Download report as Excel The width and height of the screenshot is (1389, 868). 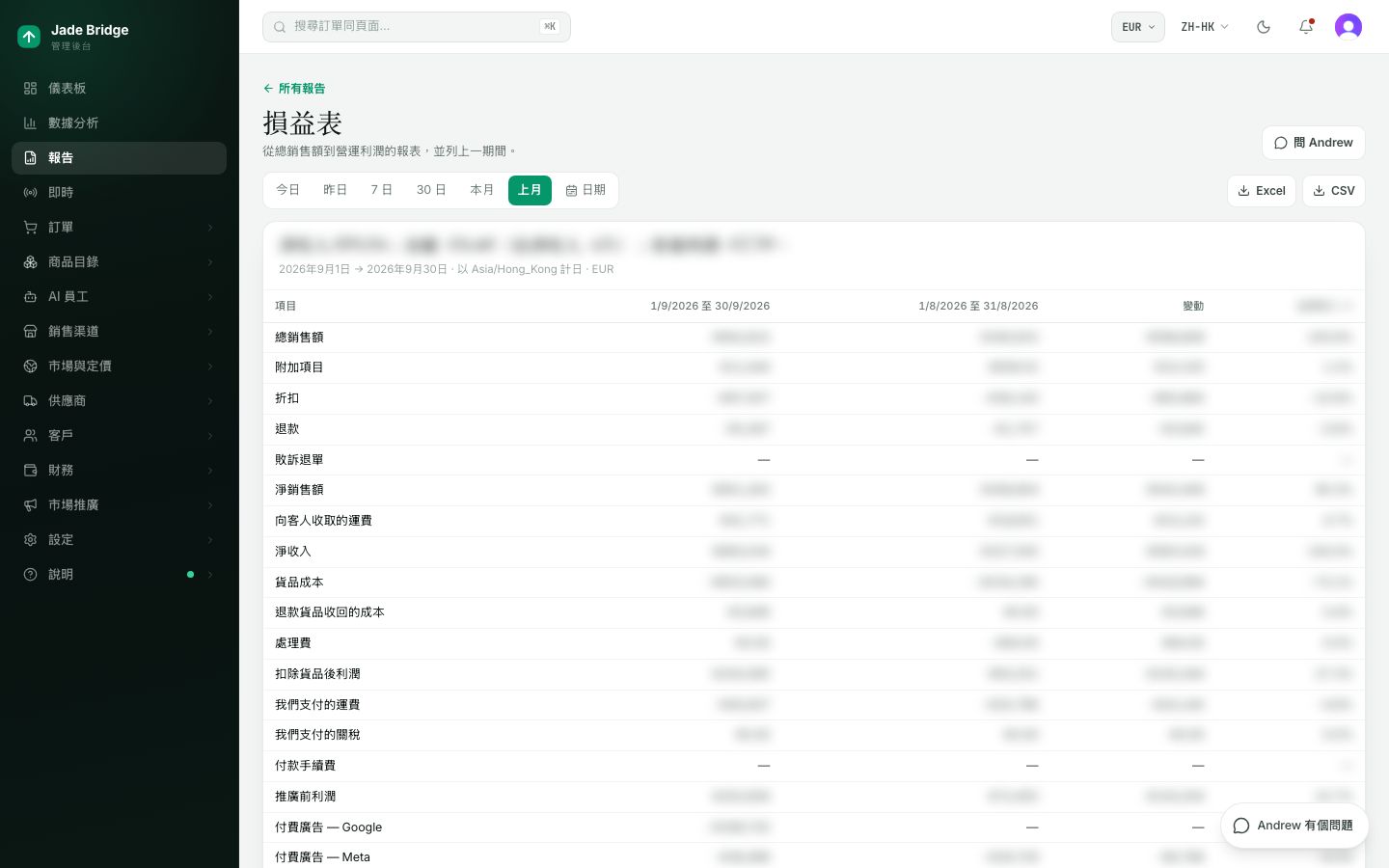click(1262, 191)
